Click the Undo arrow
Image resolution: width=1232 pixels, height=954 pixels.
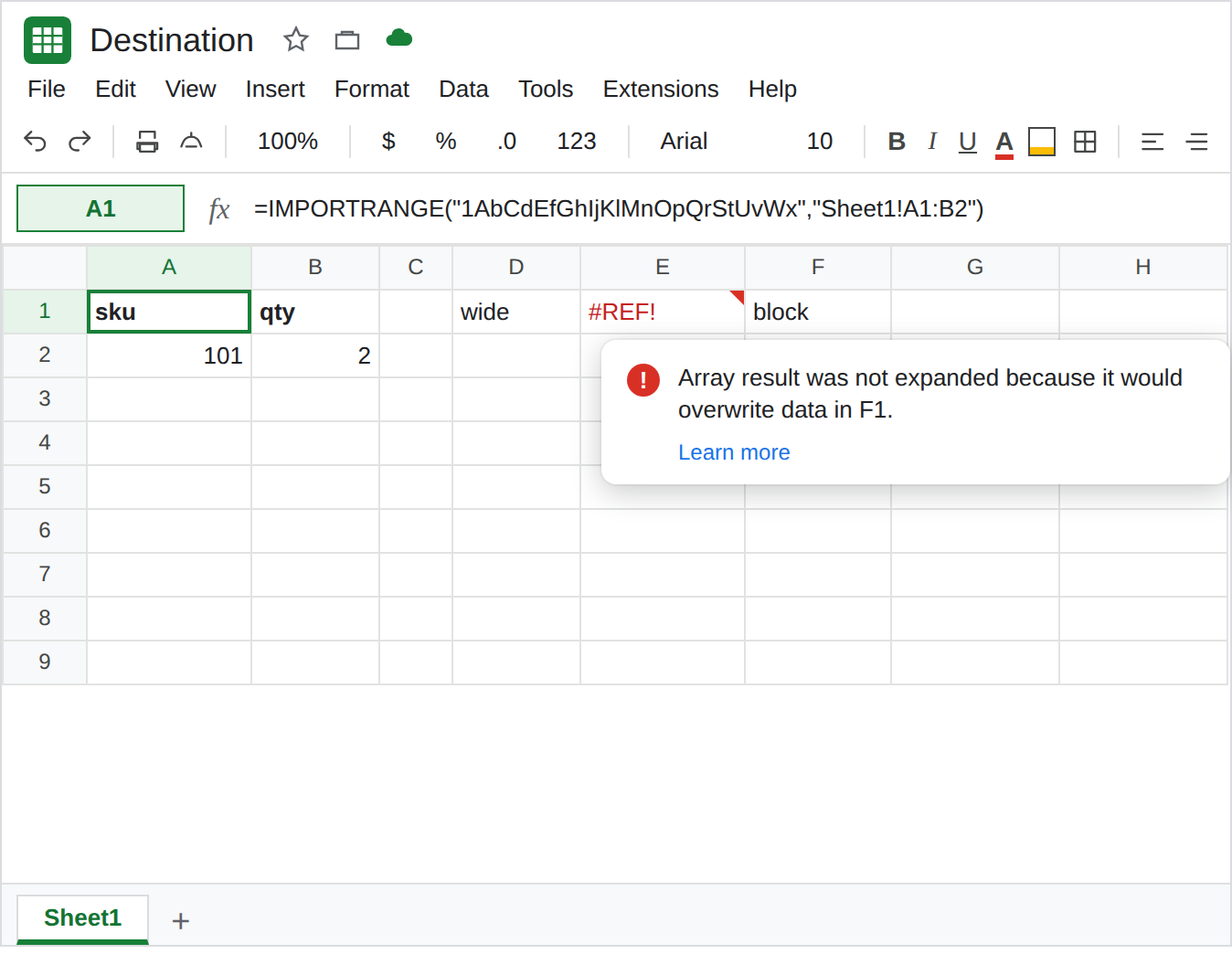35,141
